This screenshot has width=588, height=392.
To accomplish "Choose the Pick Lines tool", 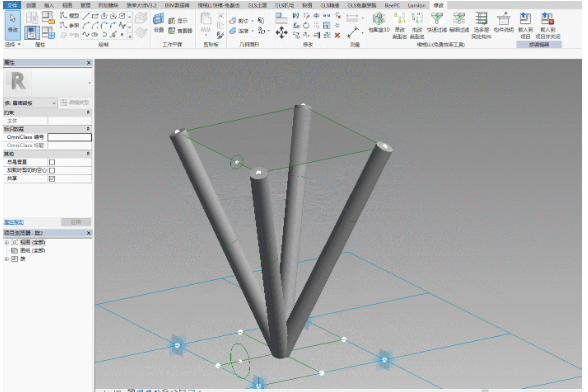I will [113, 35].
